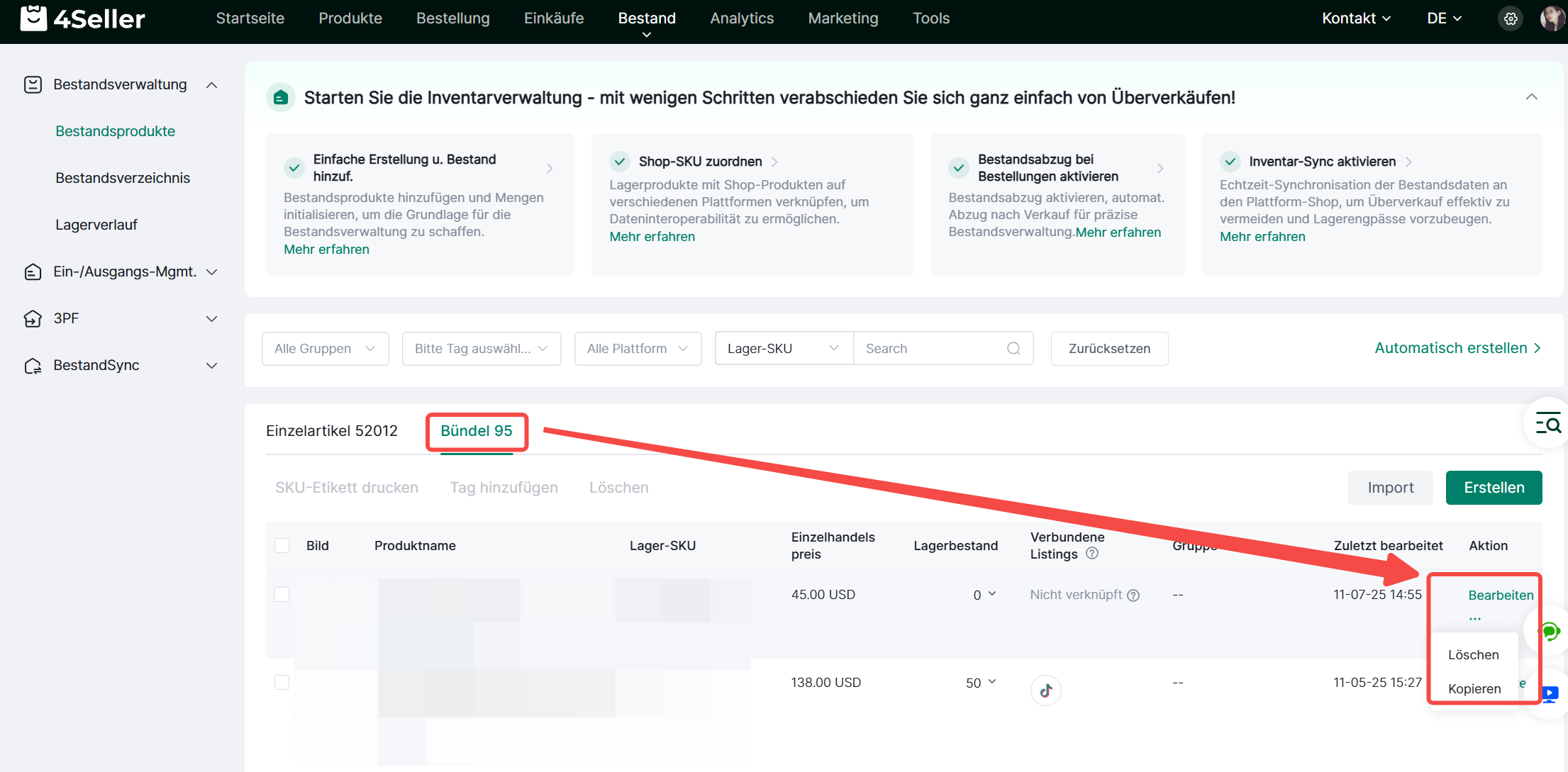The height and width of the screenshot is (772, 1568).
Task: Switch to the Einzelartikel tab
Action: coord(332,431)
